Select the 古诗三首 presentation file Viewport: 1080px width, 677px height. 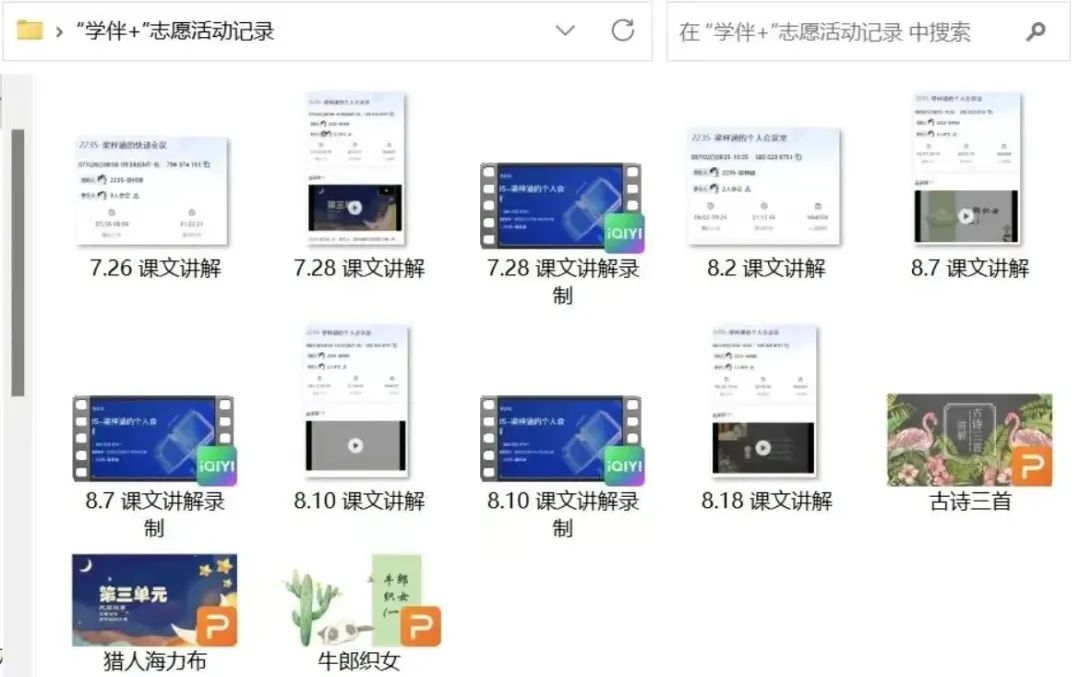pyautogui.click(x=968, y=439)
